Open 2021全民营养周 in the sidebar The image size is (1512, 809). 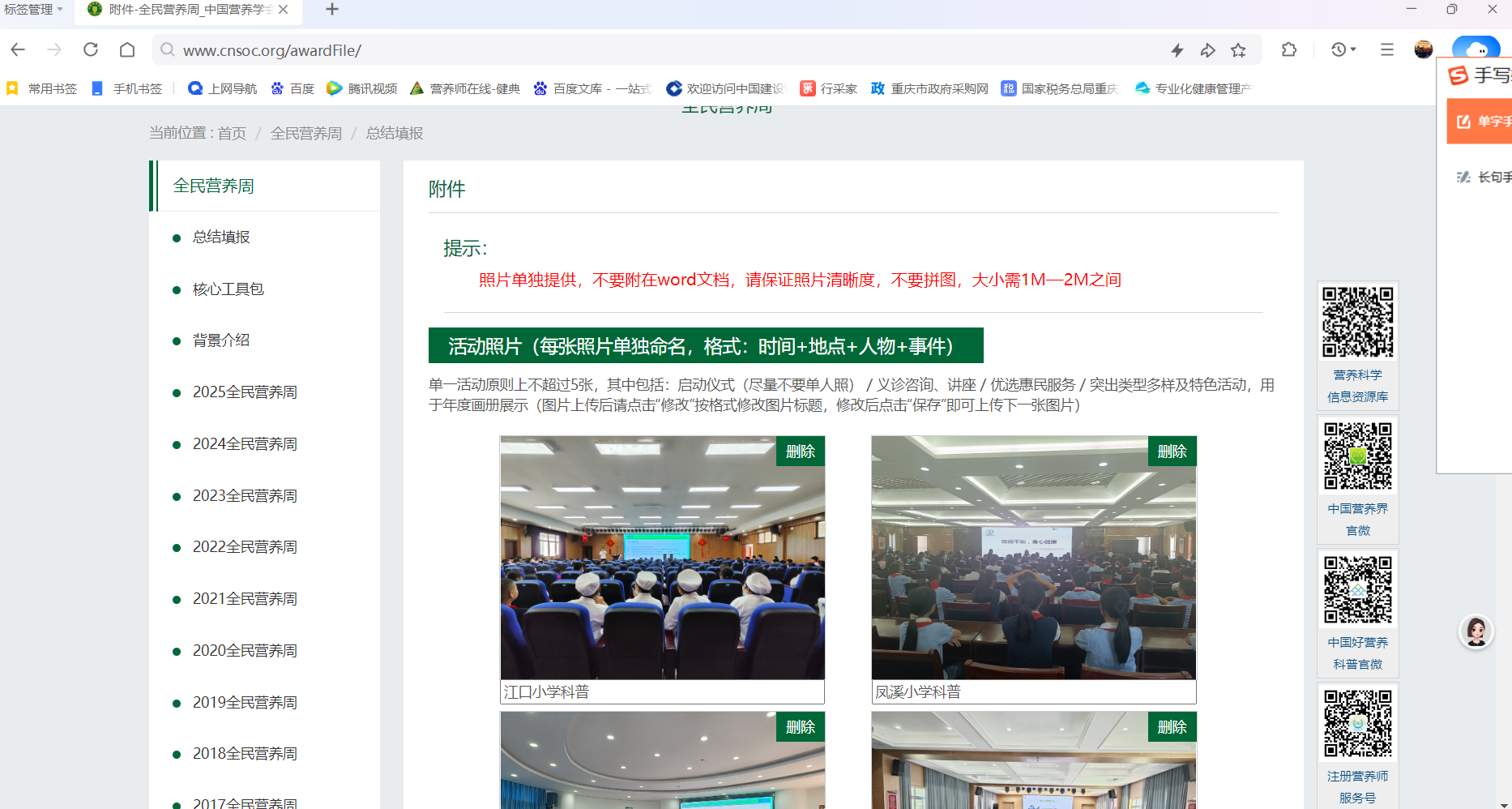tap(245, 599)
